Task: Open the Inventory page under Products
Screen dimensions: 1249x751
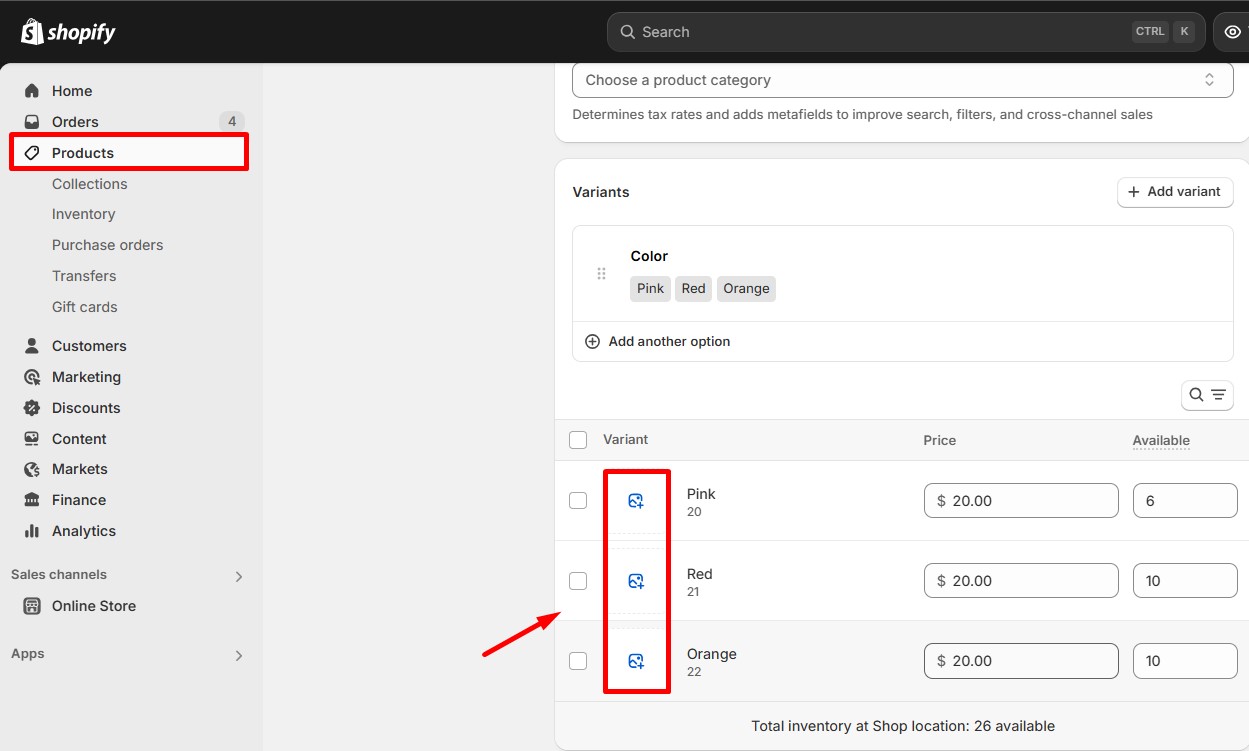Action: tap(83, 214)
